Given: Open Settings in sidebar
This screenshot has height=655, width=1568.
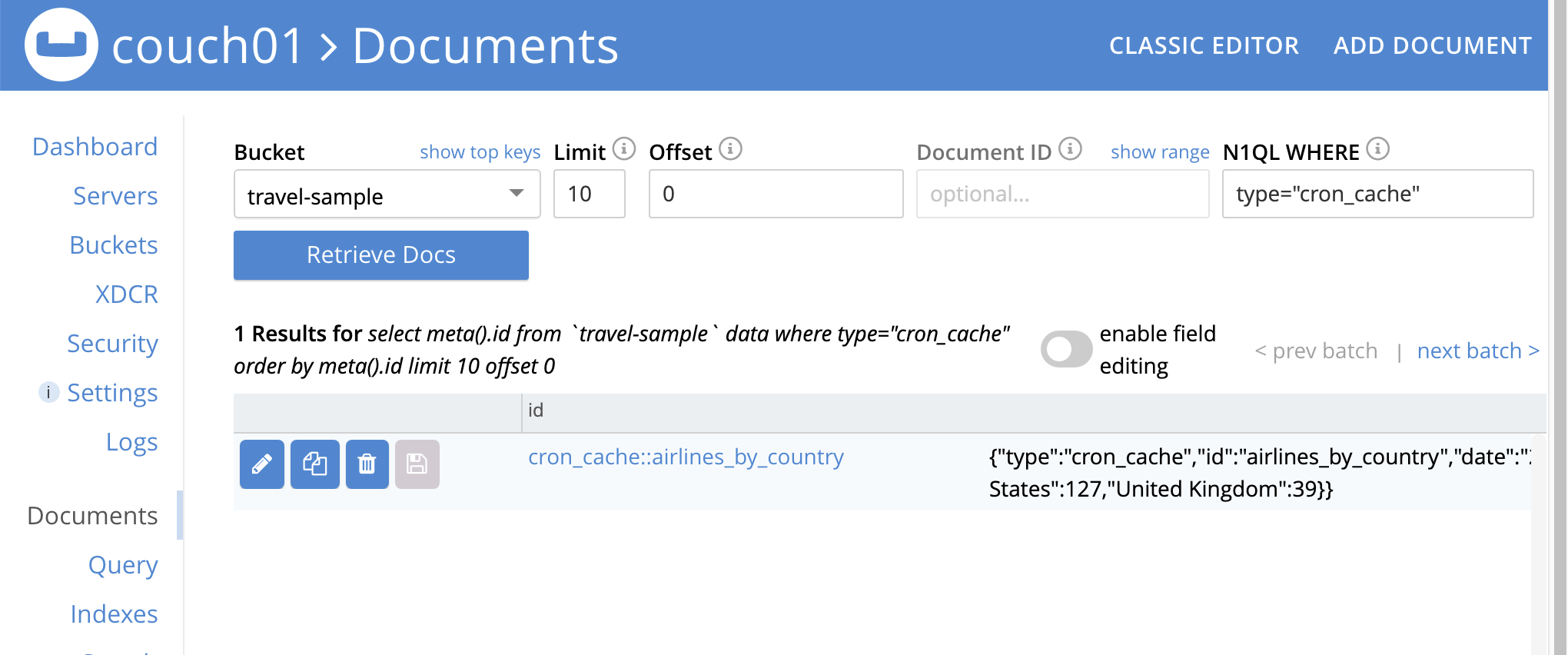Looking at the screenshot, I should tap(113, 392).
